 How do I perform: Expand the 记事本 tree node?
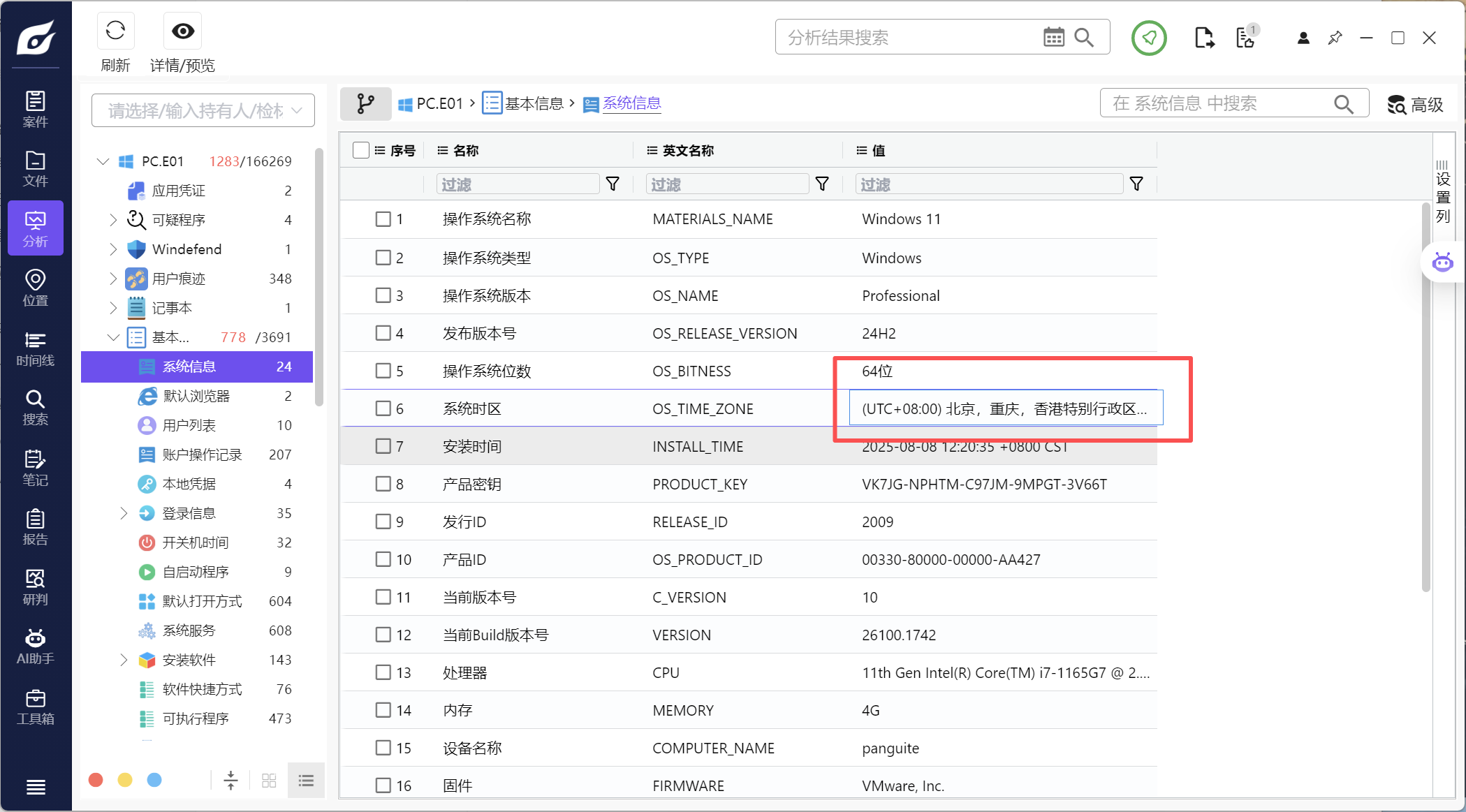pyautogui.click(x=113, y=308)
